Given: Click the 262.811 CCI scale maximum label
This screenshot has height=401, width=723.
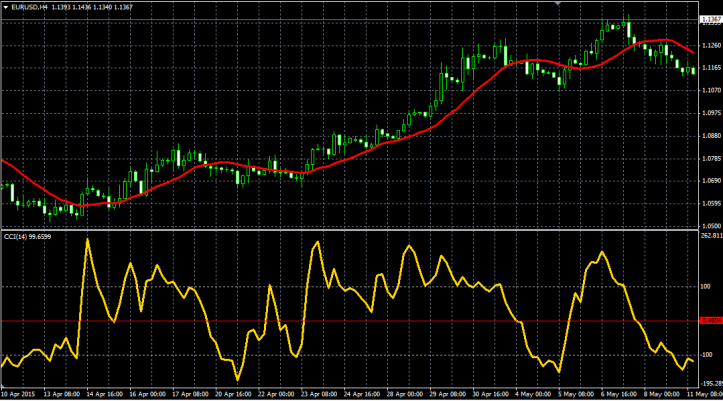Looking at the screenshot, I should pyautogui.click(x=710, y=237).
